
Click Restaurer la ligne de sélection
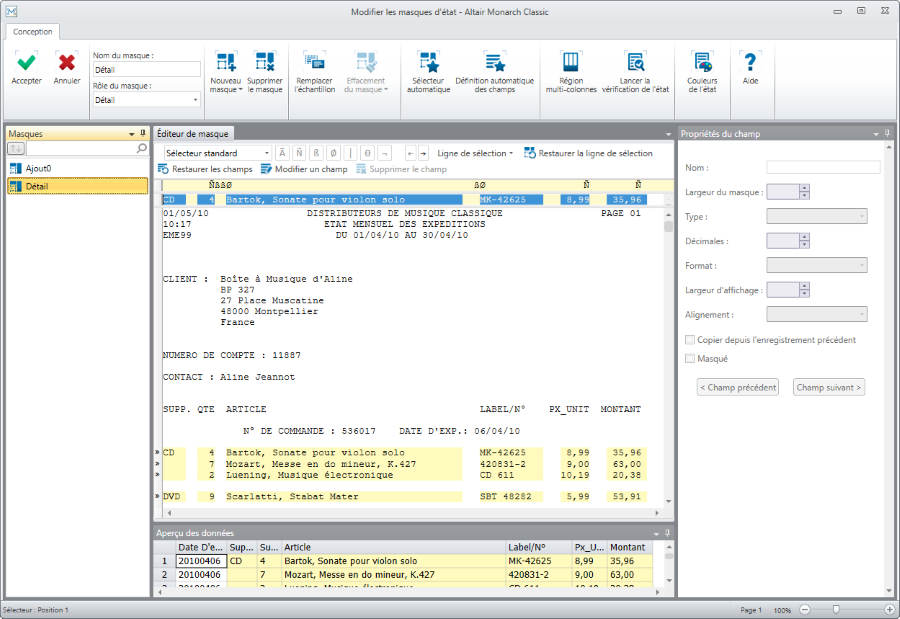[588, 153]
